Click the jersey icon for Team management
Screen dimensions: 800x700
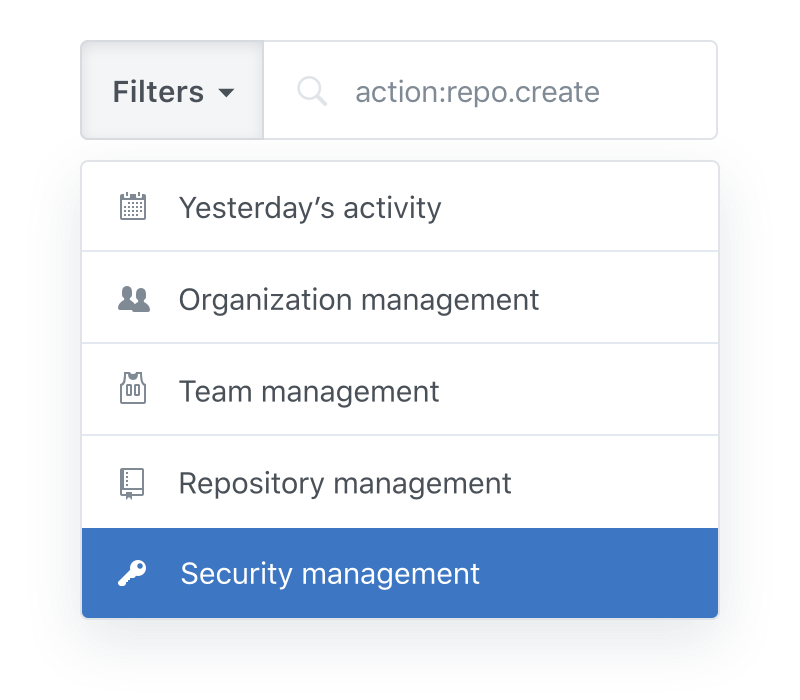(x=133, y=388)
